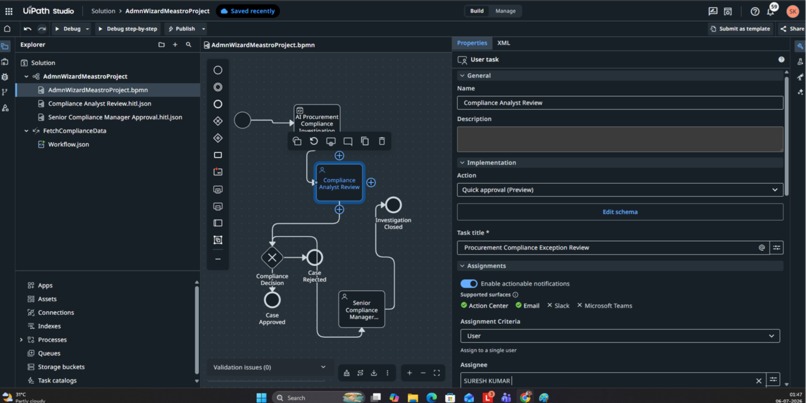Click the reset loop icon on context pad
806x403 pixels.
click(314, 141)
